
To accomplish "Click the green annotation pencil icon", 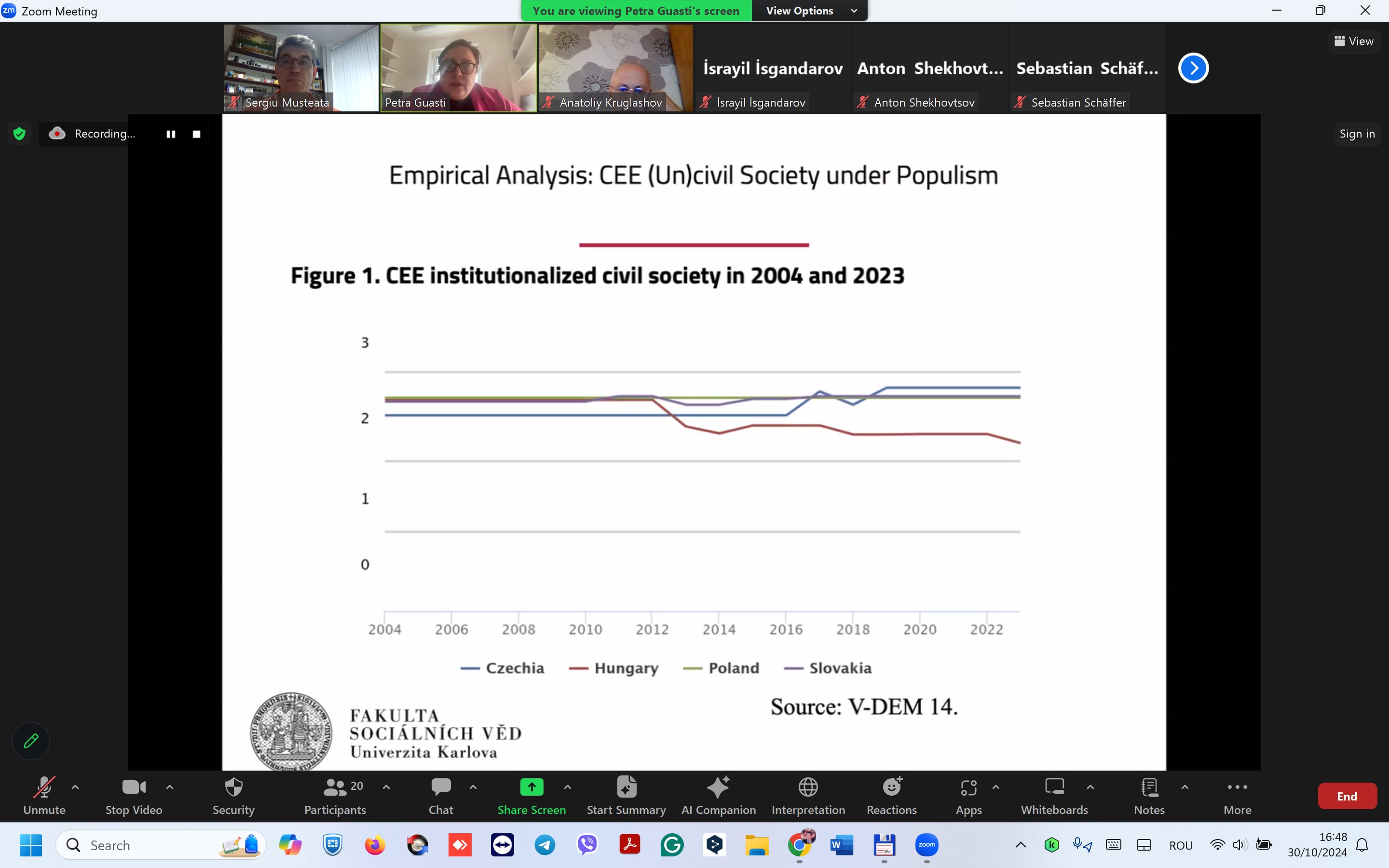I will click(31, 741).
